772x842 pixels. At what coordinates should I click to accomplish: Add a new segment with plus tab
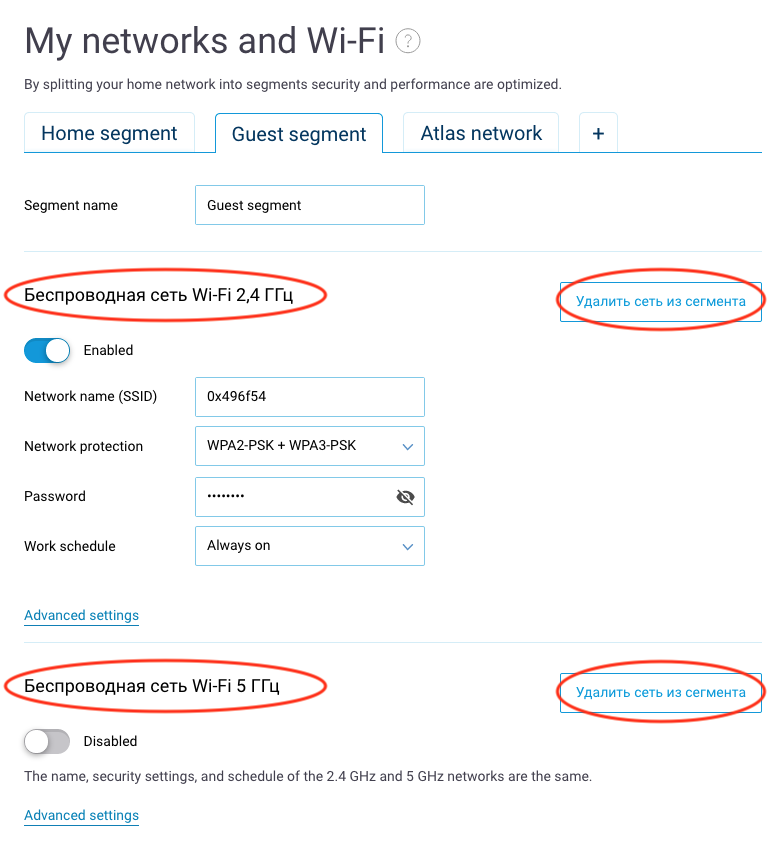click(598, 133)
